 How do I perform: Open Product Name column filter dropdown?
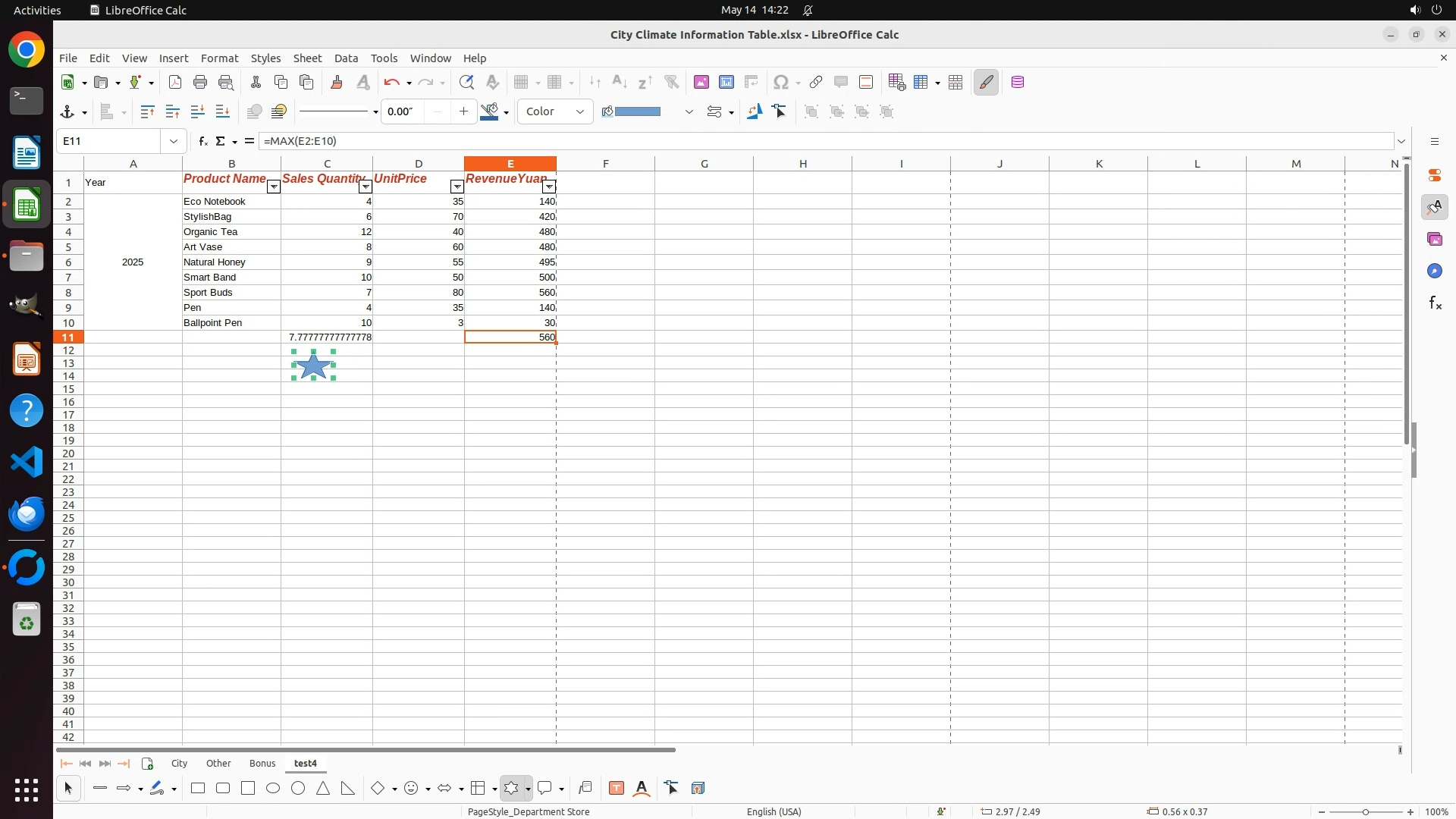[x=273, y=187]
